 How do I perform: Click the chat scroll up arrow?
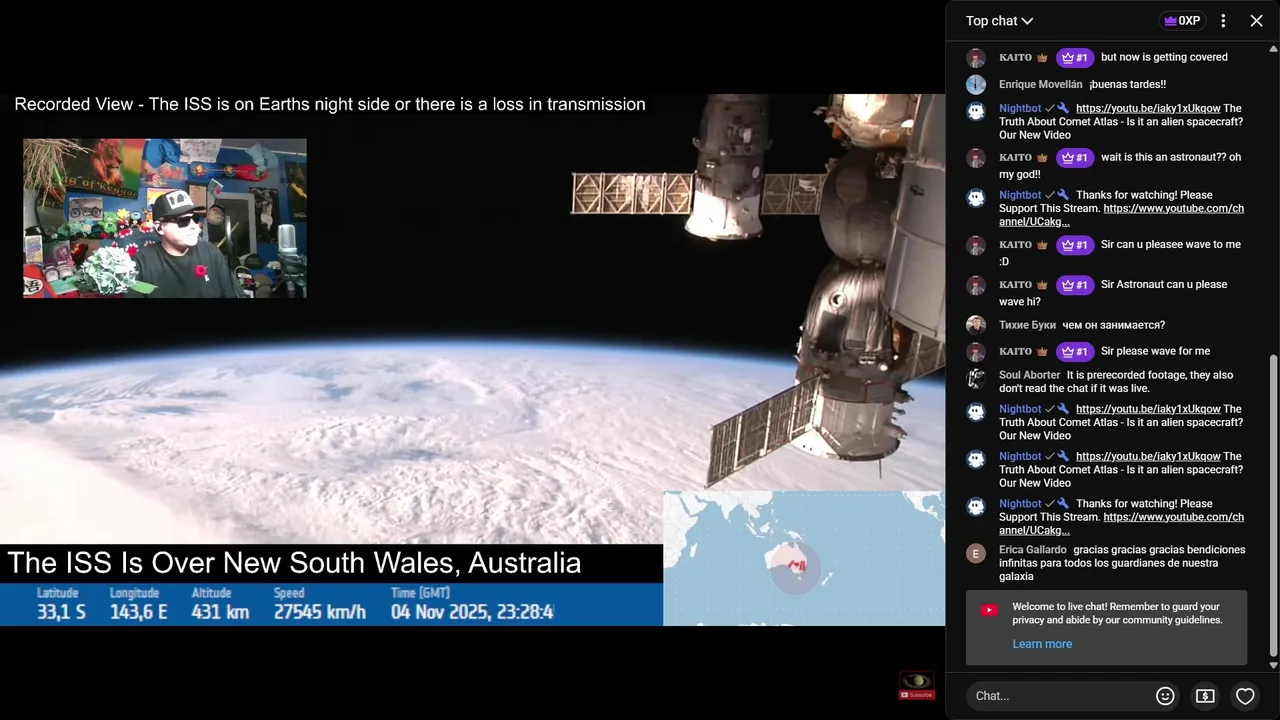click(1273, 48)
